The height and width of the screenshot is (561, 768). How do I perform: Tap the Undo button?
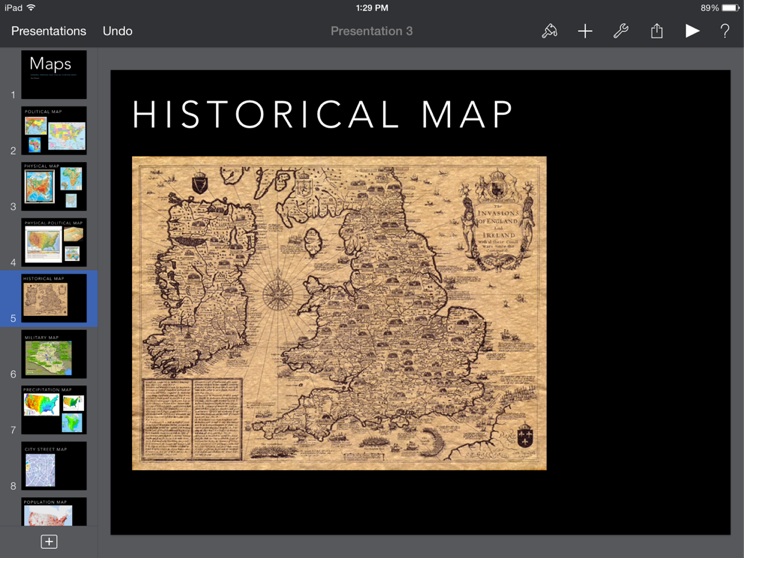(x=117, y=31)
